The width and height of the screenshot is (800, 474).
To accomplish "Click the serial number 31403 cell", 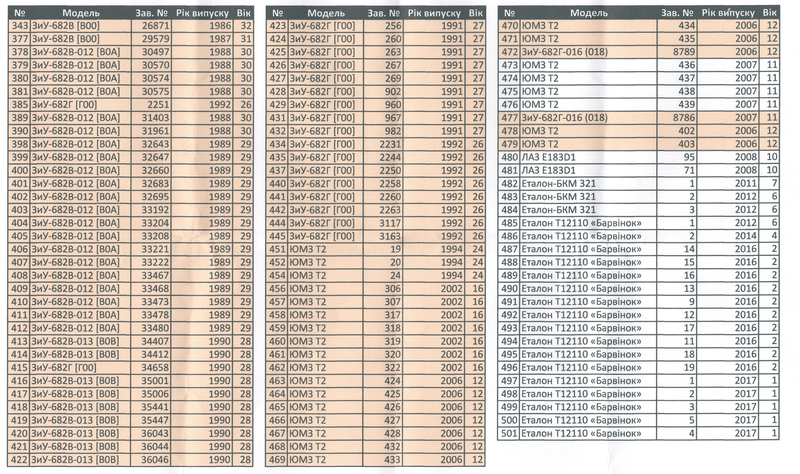I will [152, 118].
